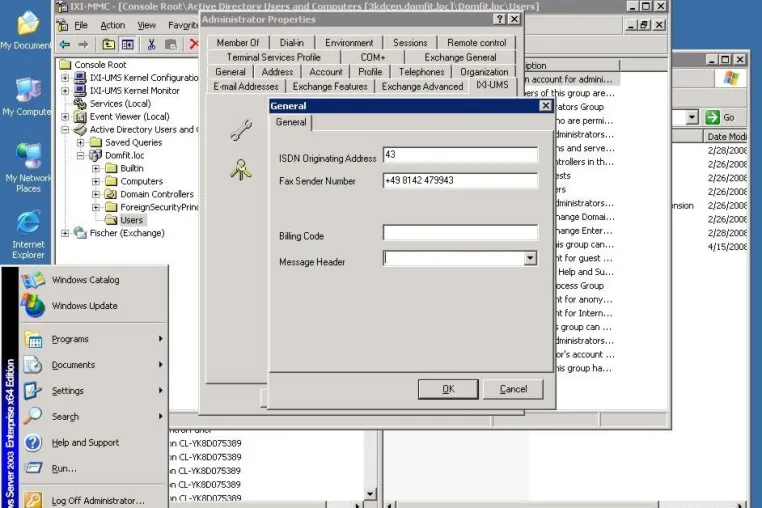Click the ISDN Originating Address field
The width and height of the screenshot is (762, 508).
(460, 155)
